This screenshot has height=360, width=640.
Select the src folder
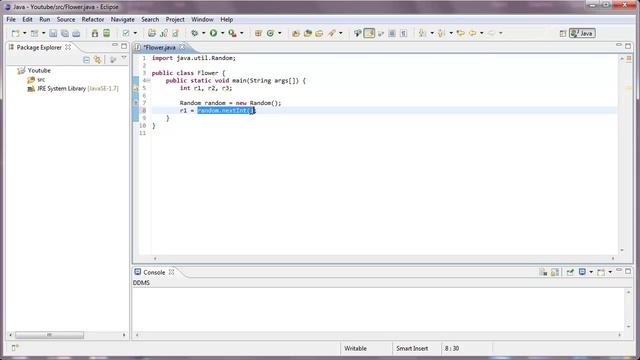(x=41, y=80)
